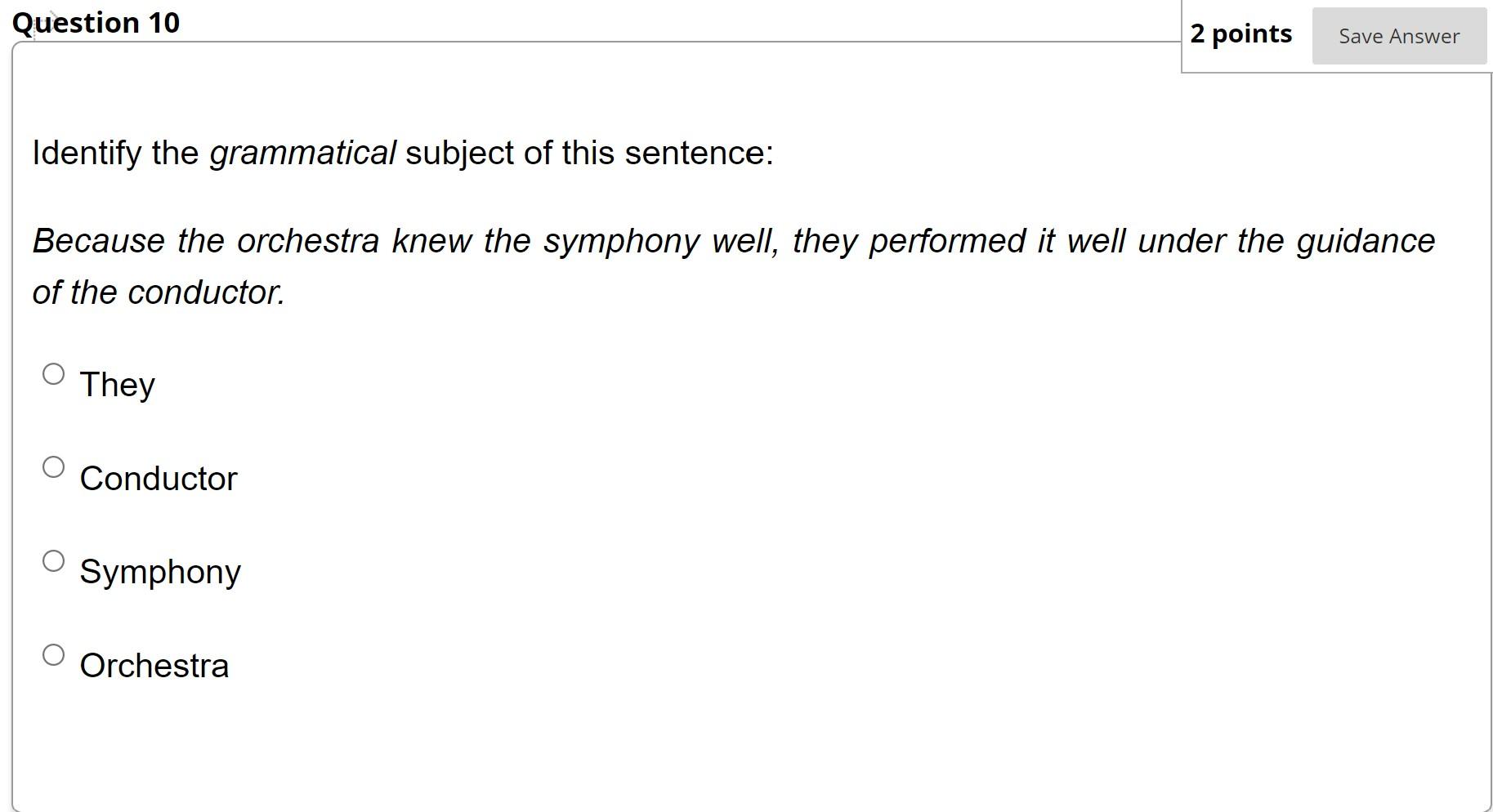Click the answer option labeled "Symphony"
This screenshot has width=1493, height=812.
160,572
